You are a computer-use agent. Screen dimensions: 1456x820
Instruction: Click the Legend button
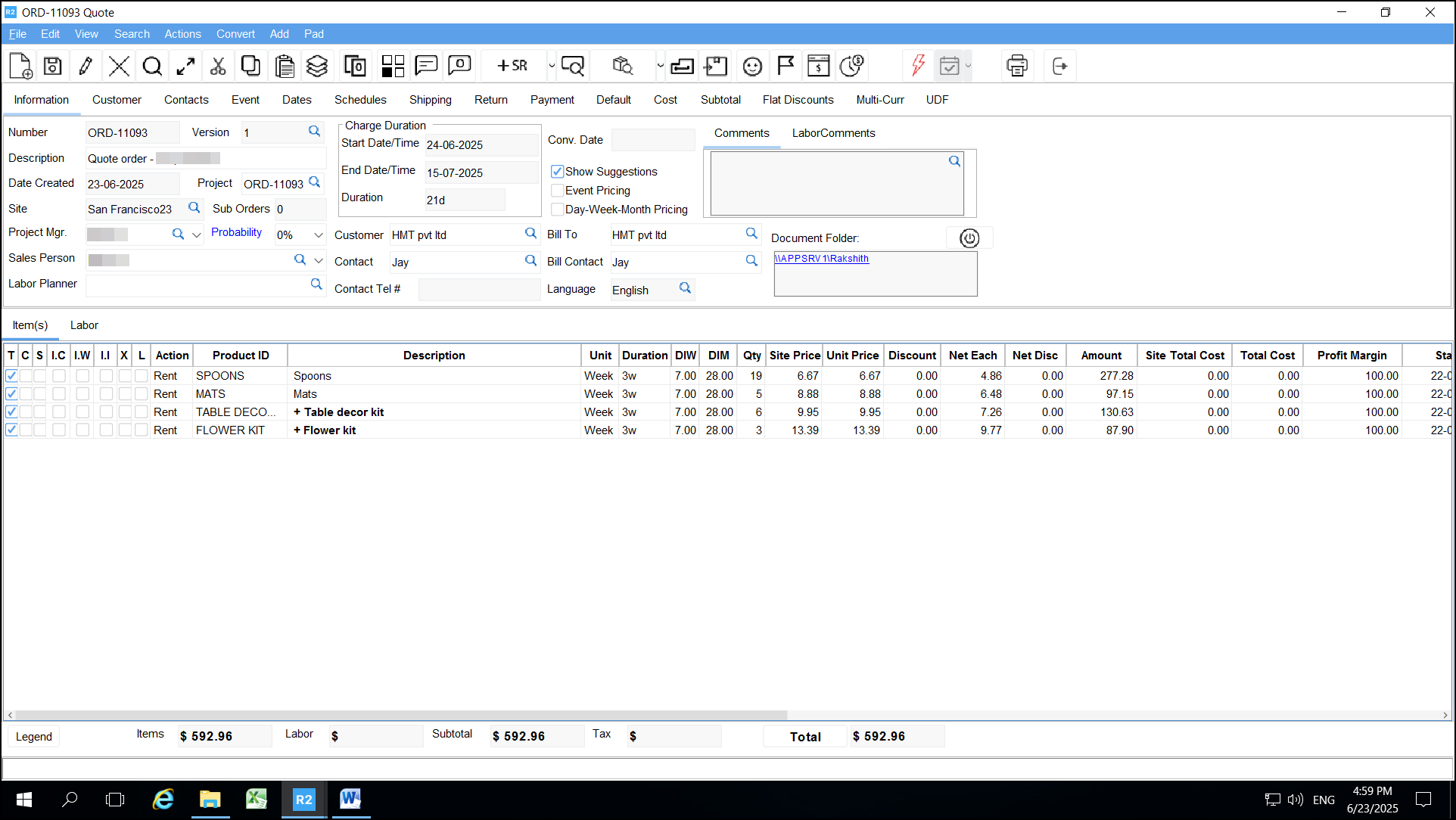point(34,737)
